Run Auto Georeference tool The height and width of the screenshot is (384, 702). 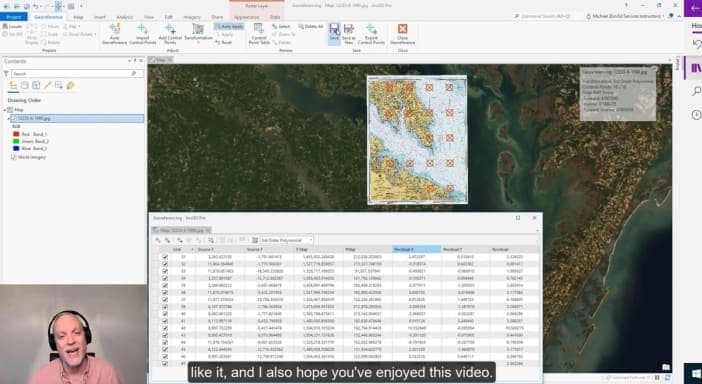click(x=114, y=34)
